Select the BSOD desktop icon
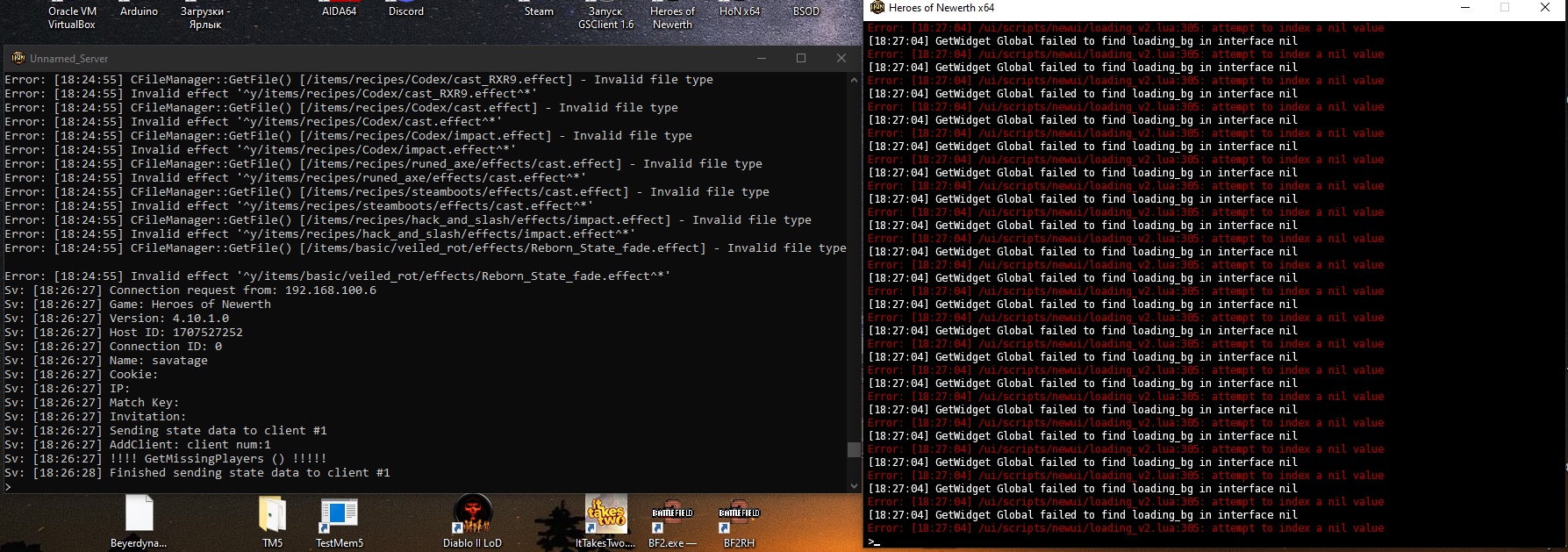The image size is (1568, 552). point(805,11)
